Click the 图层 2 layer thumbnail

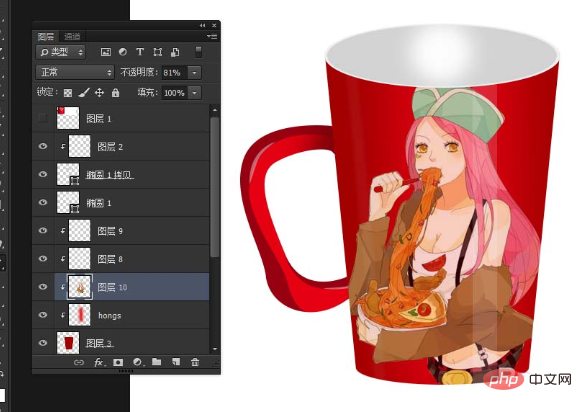79,146
